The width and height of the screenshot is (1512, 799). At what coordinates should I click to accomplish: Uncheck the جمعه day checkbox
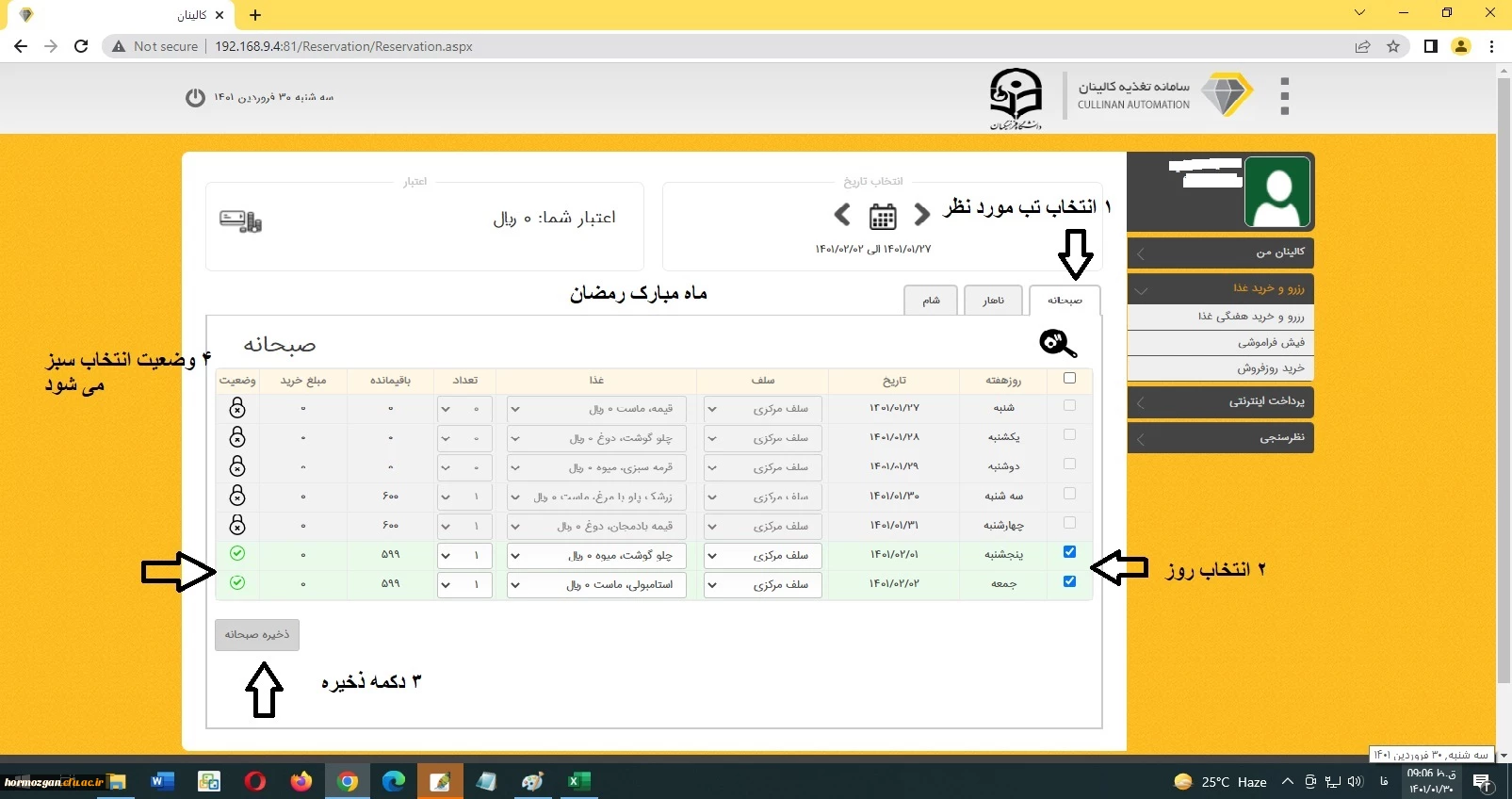(1069, 581)
